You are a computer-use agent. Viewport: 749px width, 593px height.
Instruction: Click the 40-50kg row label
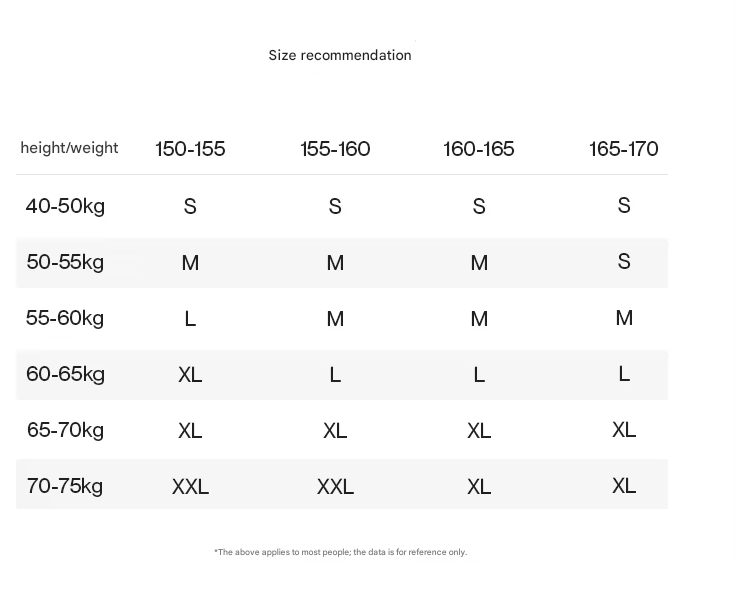(x=65, y=206)
